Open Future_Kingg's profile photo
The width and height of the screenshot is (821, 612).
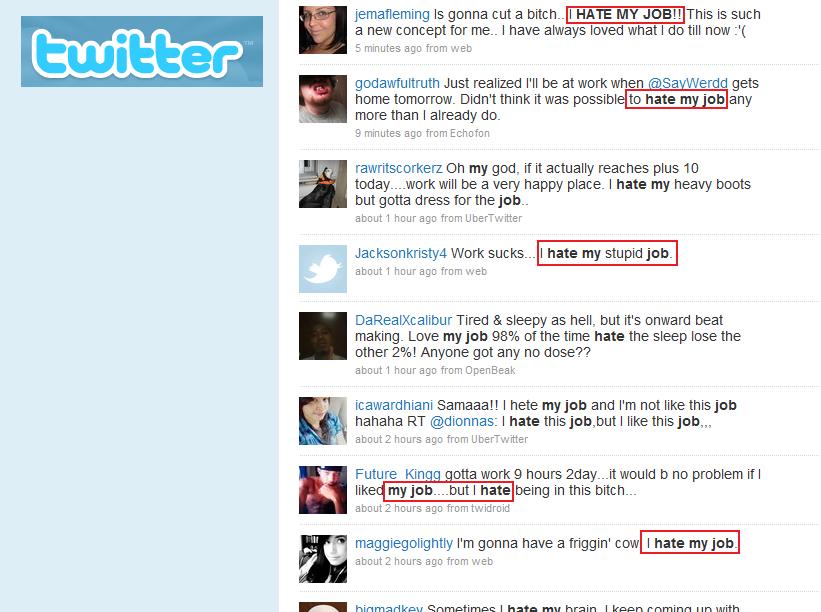[323, 489]
